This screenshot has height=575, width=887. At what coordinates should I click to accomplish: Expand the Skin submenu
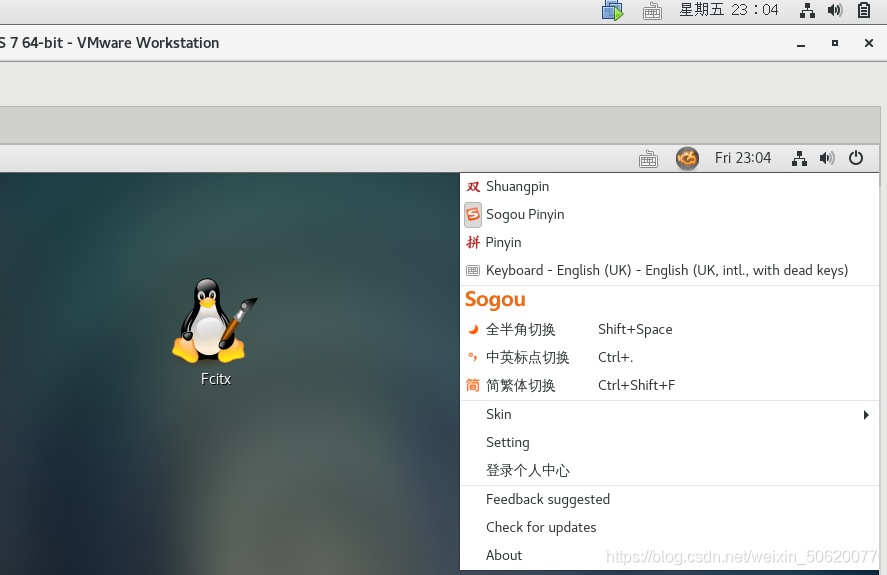(x=669, y=415)
